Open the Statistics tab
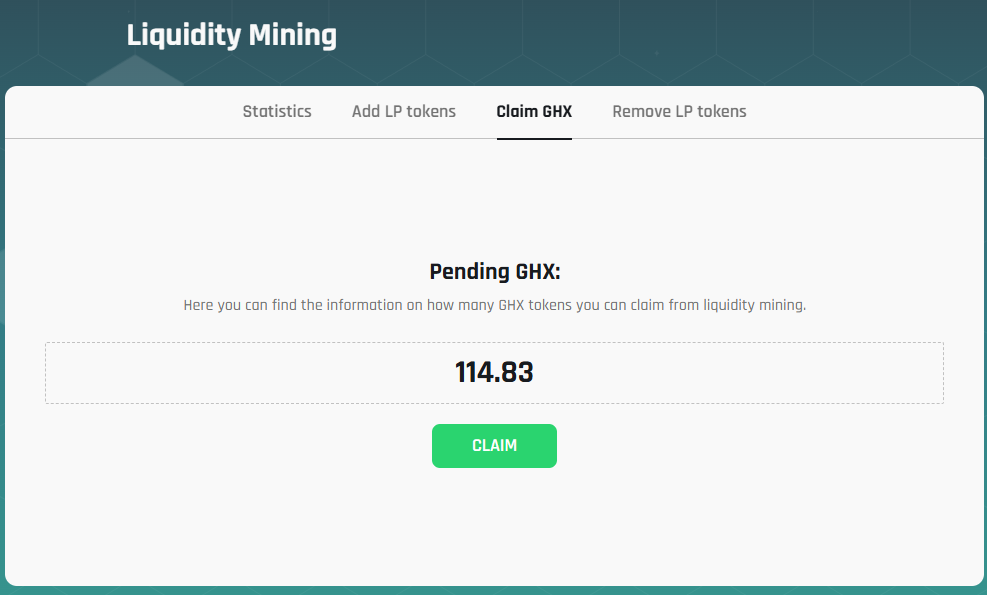This screenshot has height=595, width=987. (x=277, y=111)
